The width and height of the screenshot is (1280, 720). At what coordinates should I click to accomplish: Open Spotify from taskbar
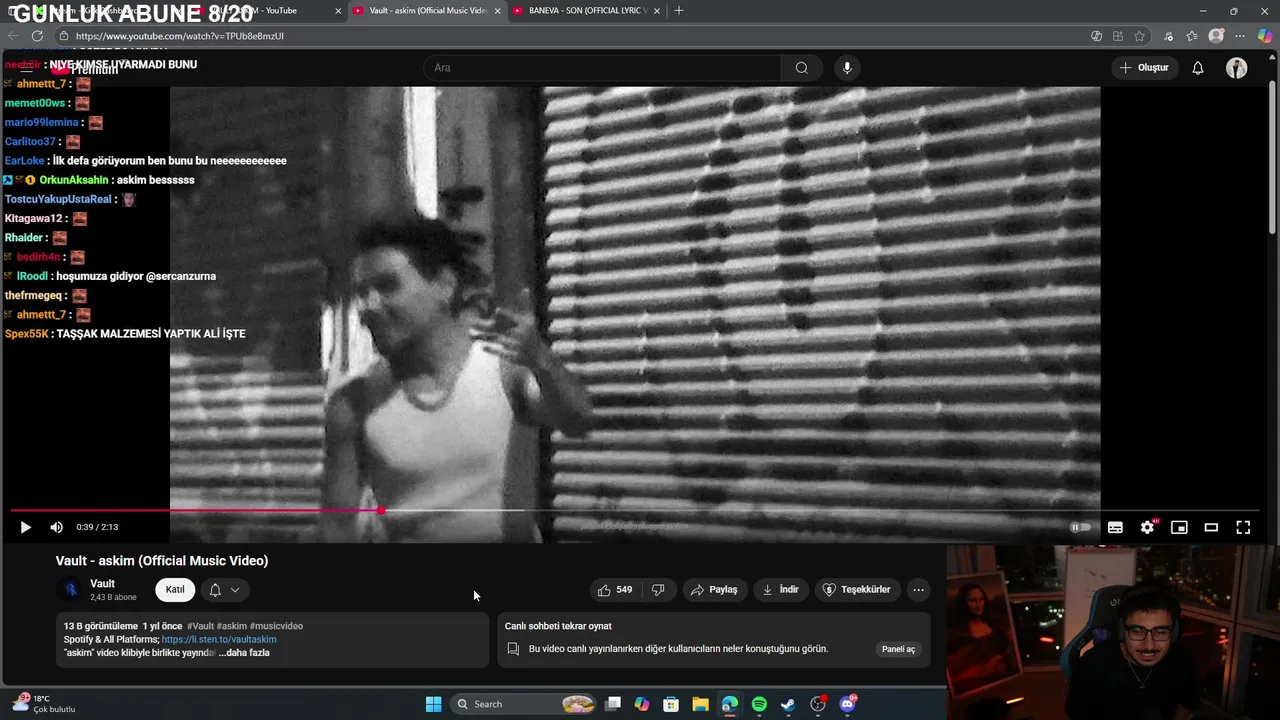click(x=759, y=705)
